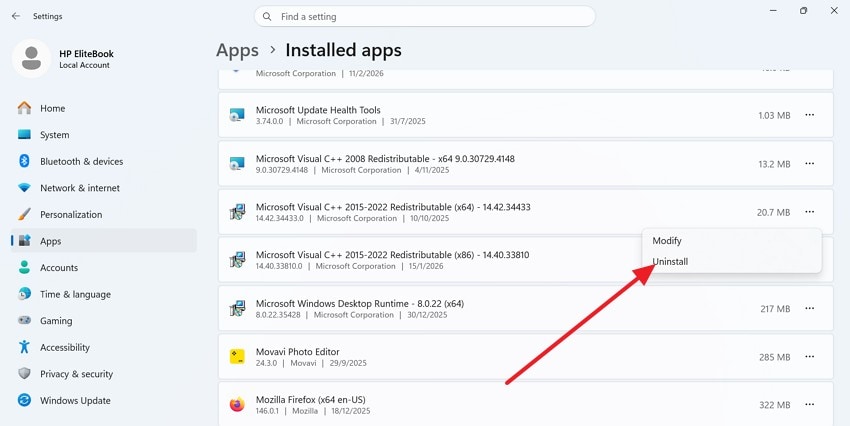Open more options for Windows Desktop Runtime

809,308
